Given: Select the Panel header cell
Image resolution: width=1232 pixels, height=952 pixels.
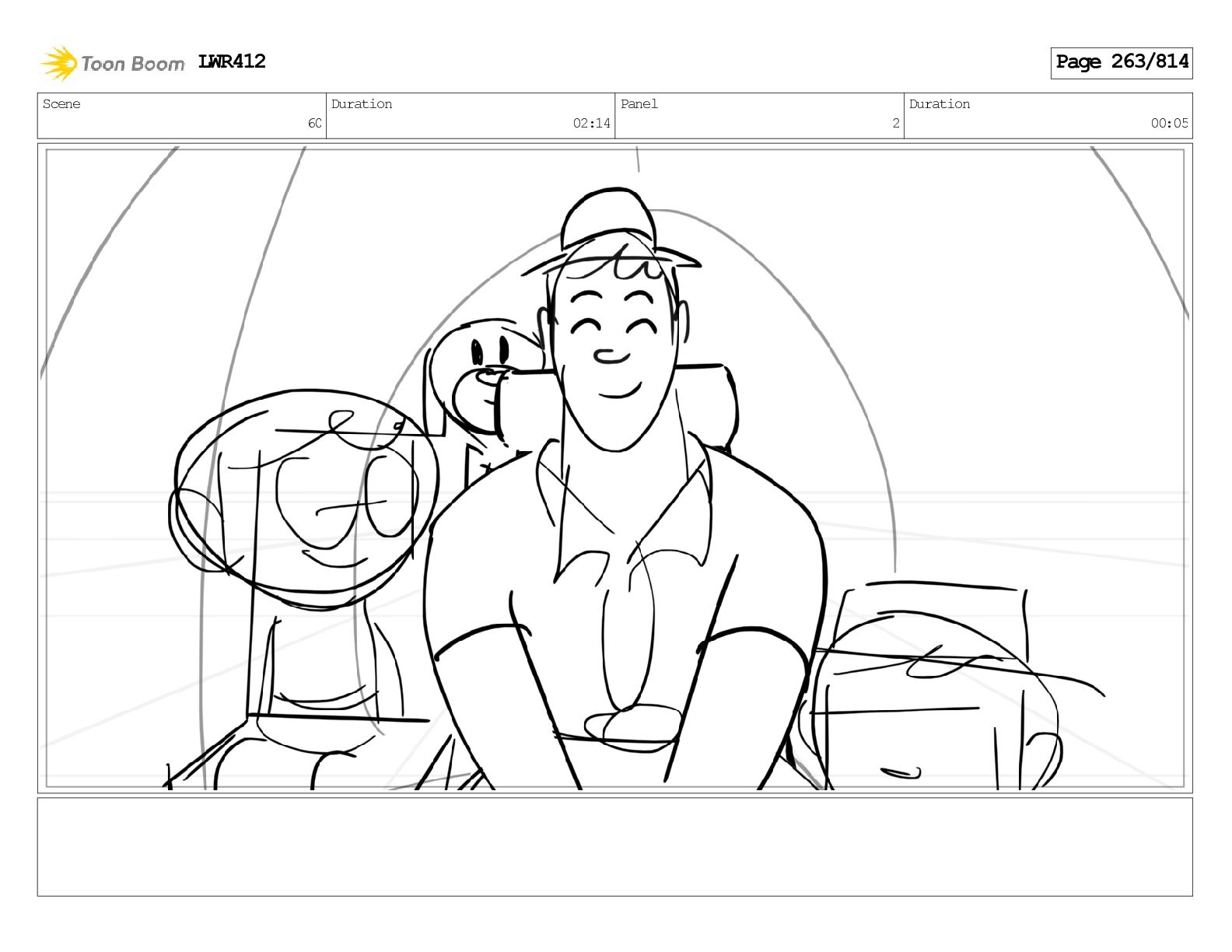Looking at the screenshot, I should (759, 116).
